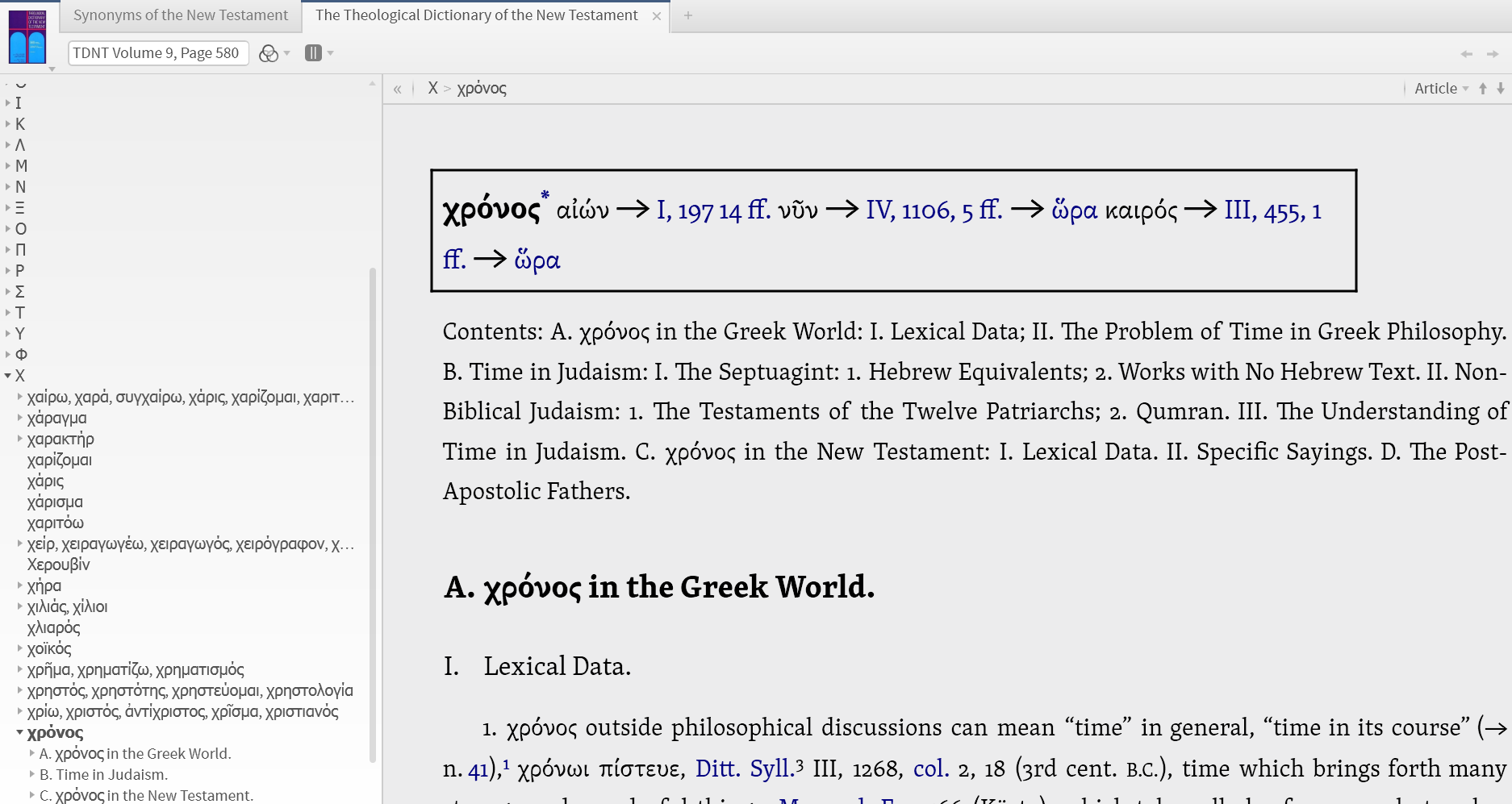
Task: Open the χαριτόω entry
Action: [56, 523]
